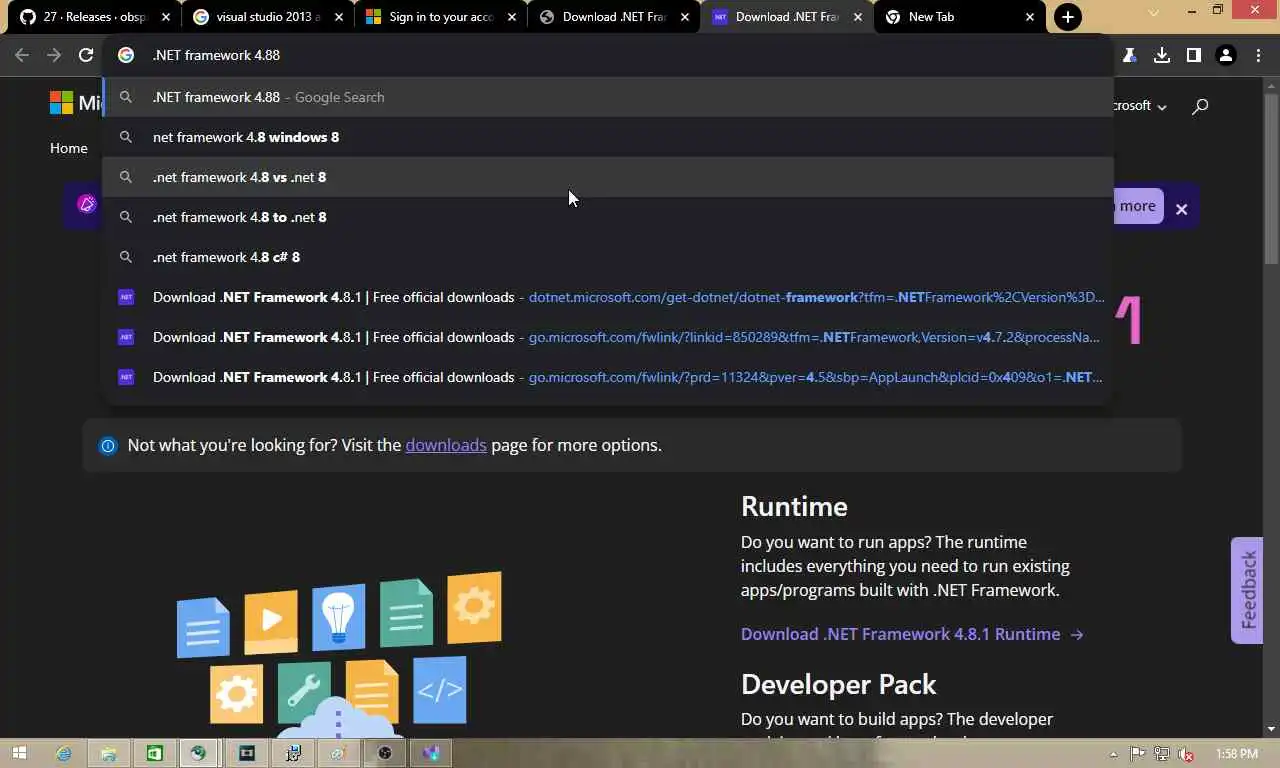
Task: Click the vertical page scrollbar thumb
Action: pyautogui.click(x=1271, y=178)
